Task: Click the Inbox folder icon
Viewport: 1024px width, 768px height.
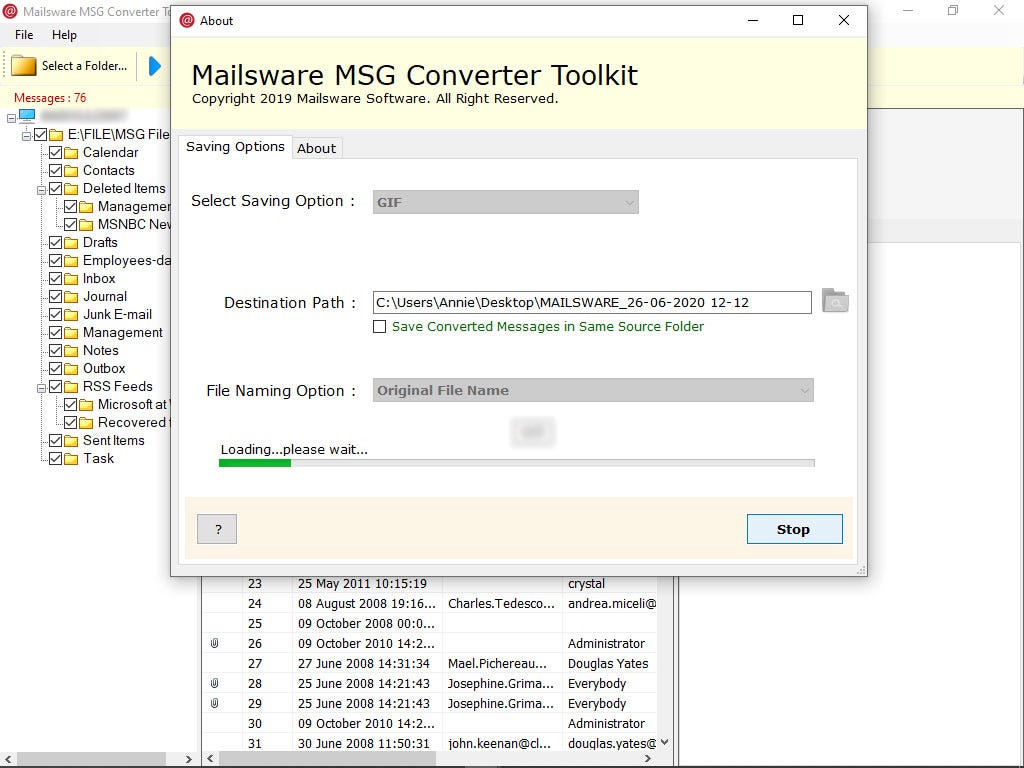Action: [x=71, y=279]
